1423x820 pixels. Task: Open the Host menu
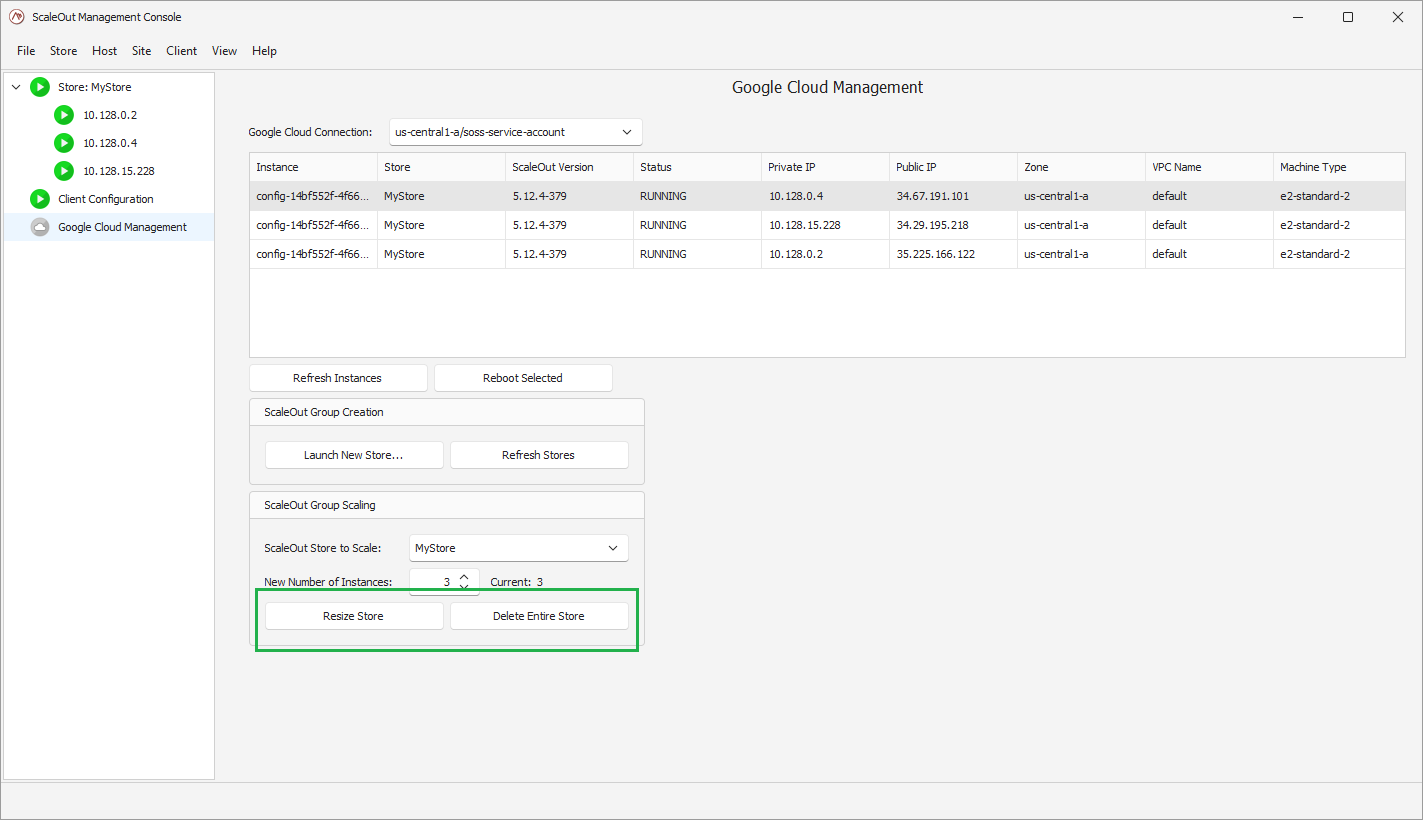104,51
